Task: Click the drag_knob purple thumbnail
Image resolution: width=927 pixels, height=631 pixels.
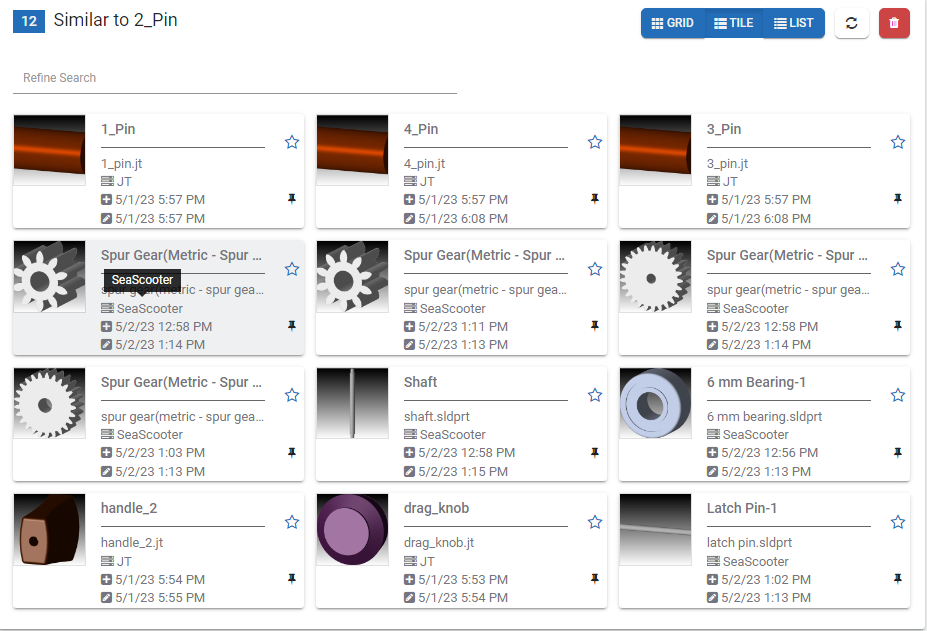Action: click(352, 529)
